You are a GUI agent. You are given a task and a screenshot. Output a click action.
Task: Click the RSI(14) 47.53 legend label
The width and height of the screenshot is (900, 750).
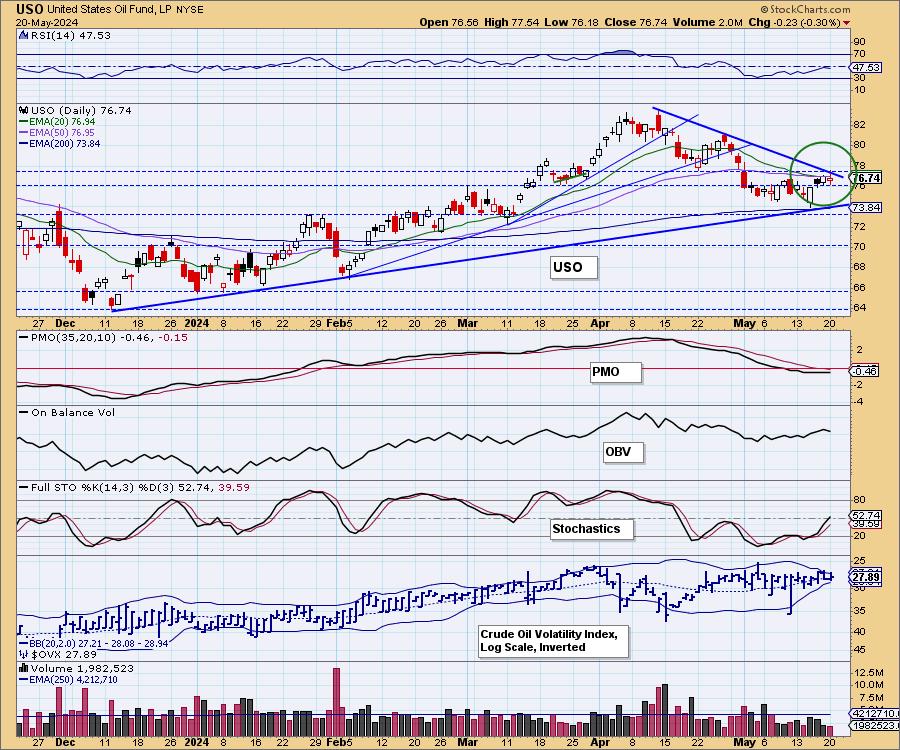[x=71, y=35]
